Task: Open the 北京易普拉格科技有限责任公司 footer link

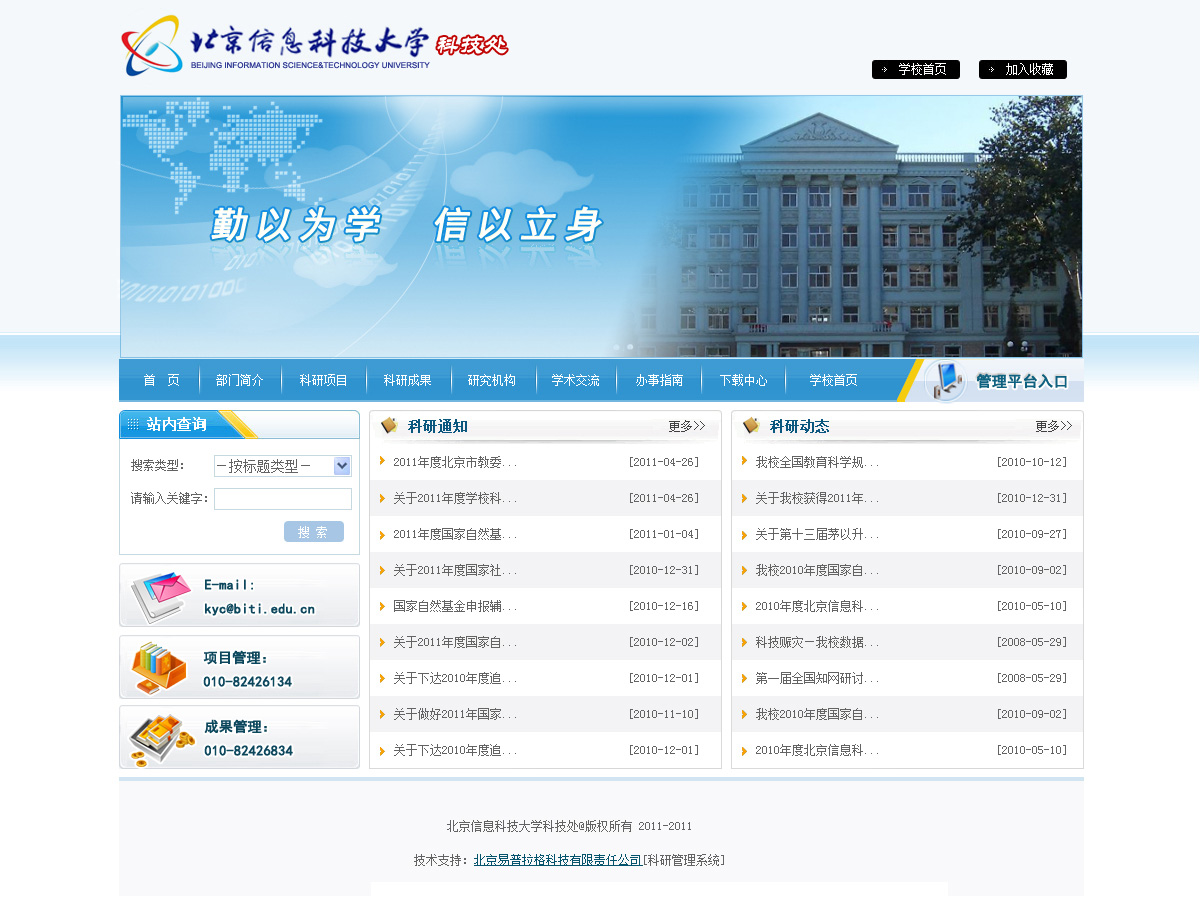Action: click(558, 860)
